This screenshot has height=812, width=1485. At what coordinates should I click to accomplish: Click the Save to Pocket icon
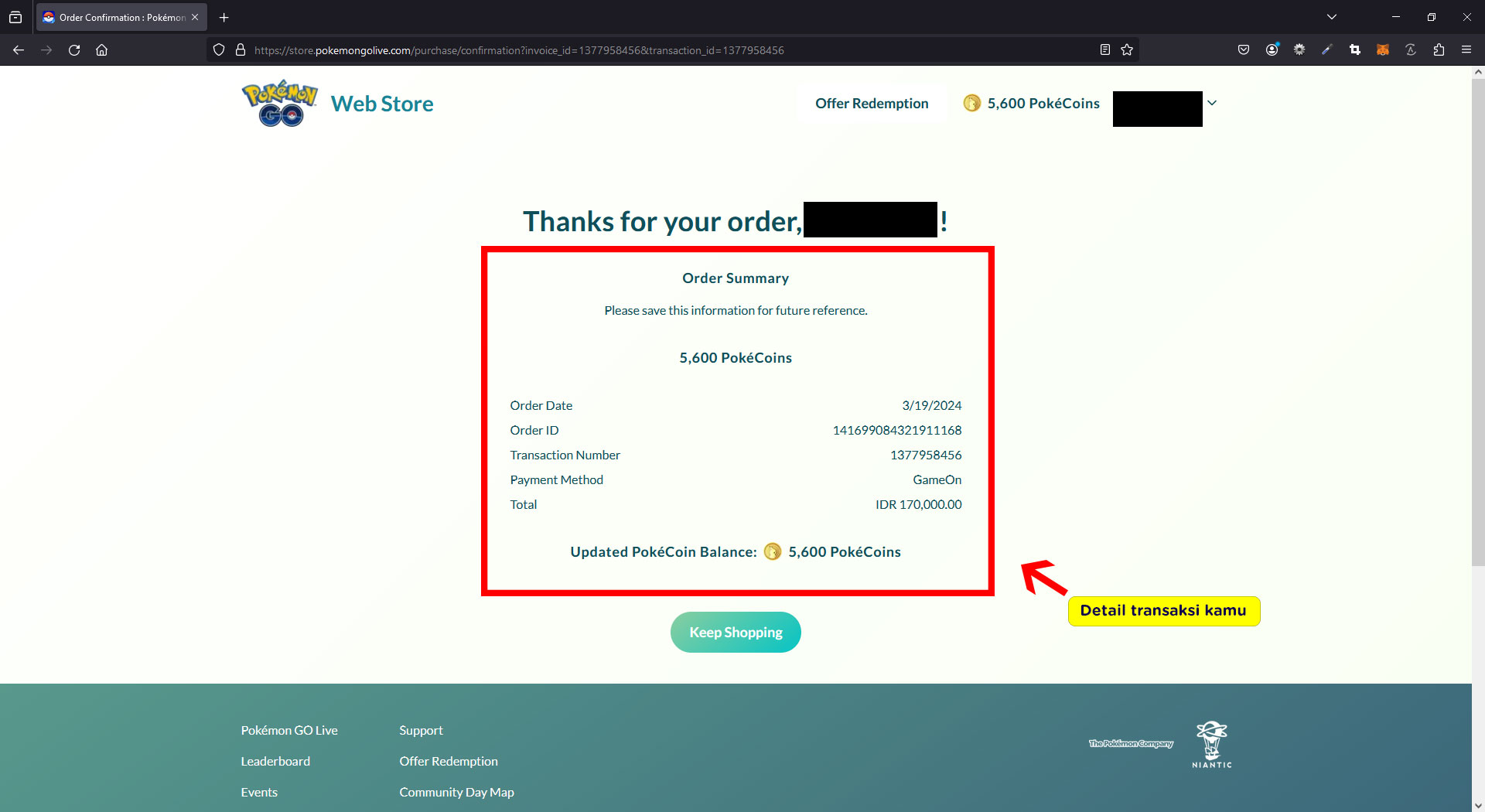point(1244,50)
